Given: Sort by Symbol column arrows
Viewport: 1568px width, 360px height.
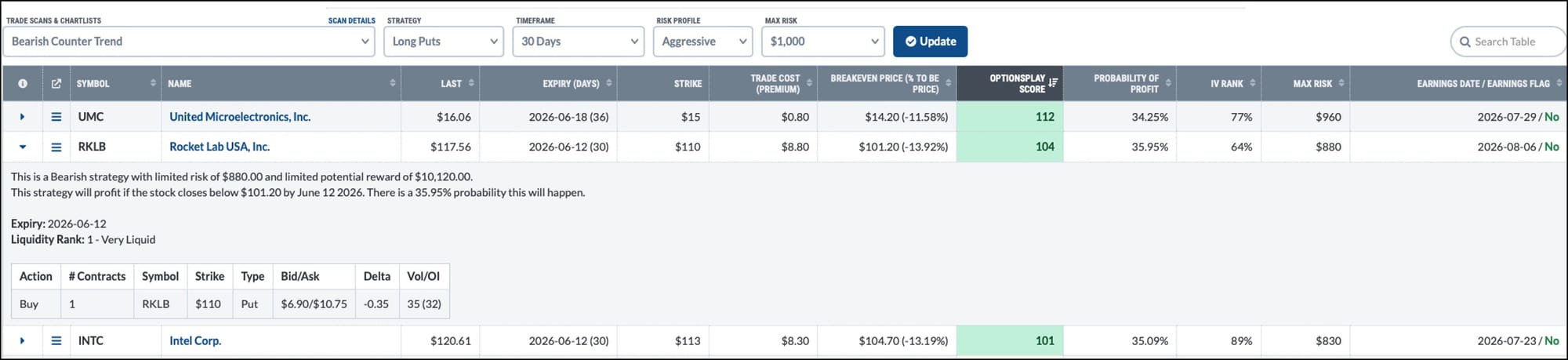Looking at the screenshot, I should [153, 83].
